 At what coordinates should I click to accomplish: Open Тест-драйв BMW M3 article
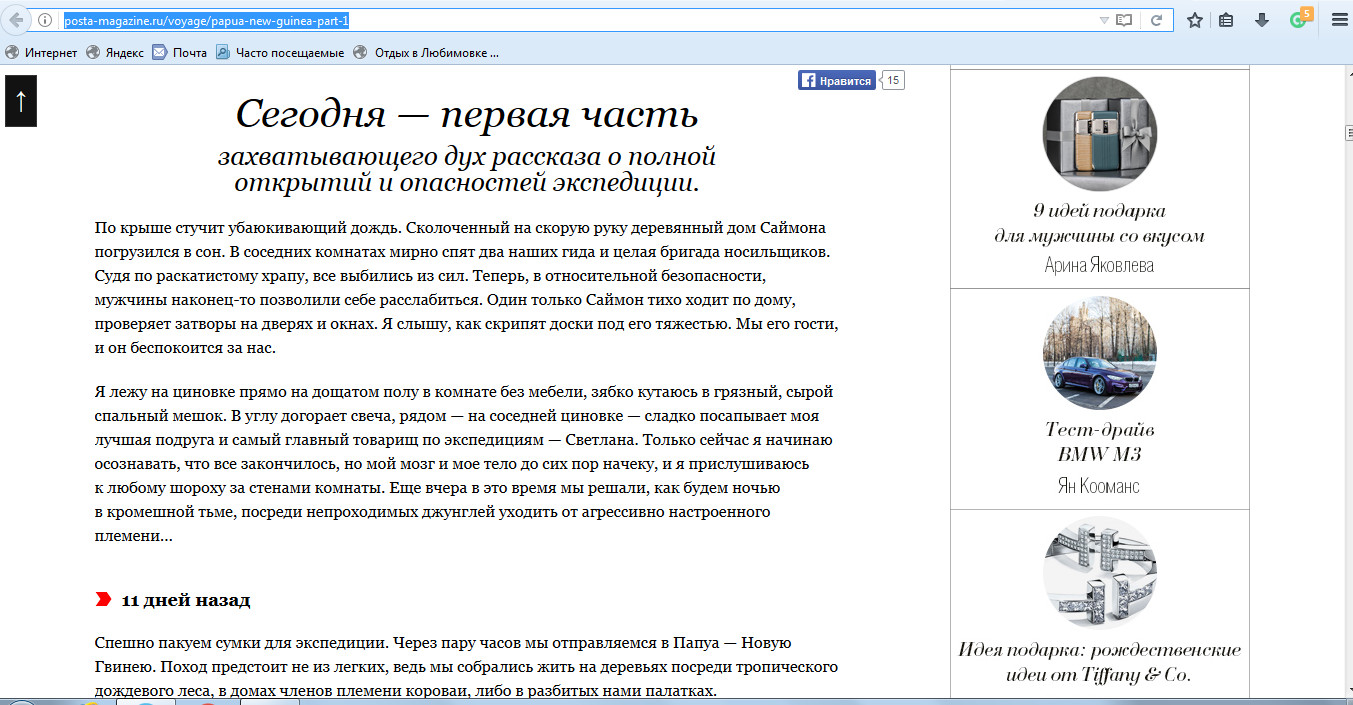tap(1099, 442)
